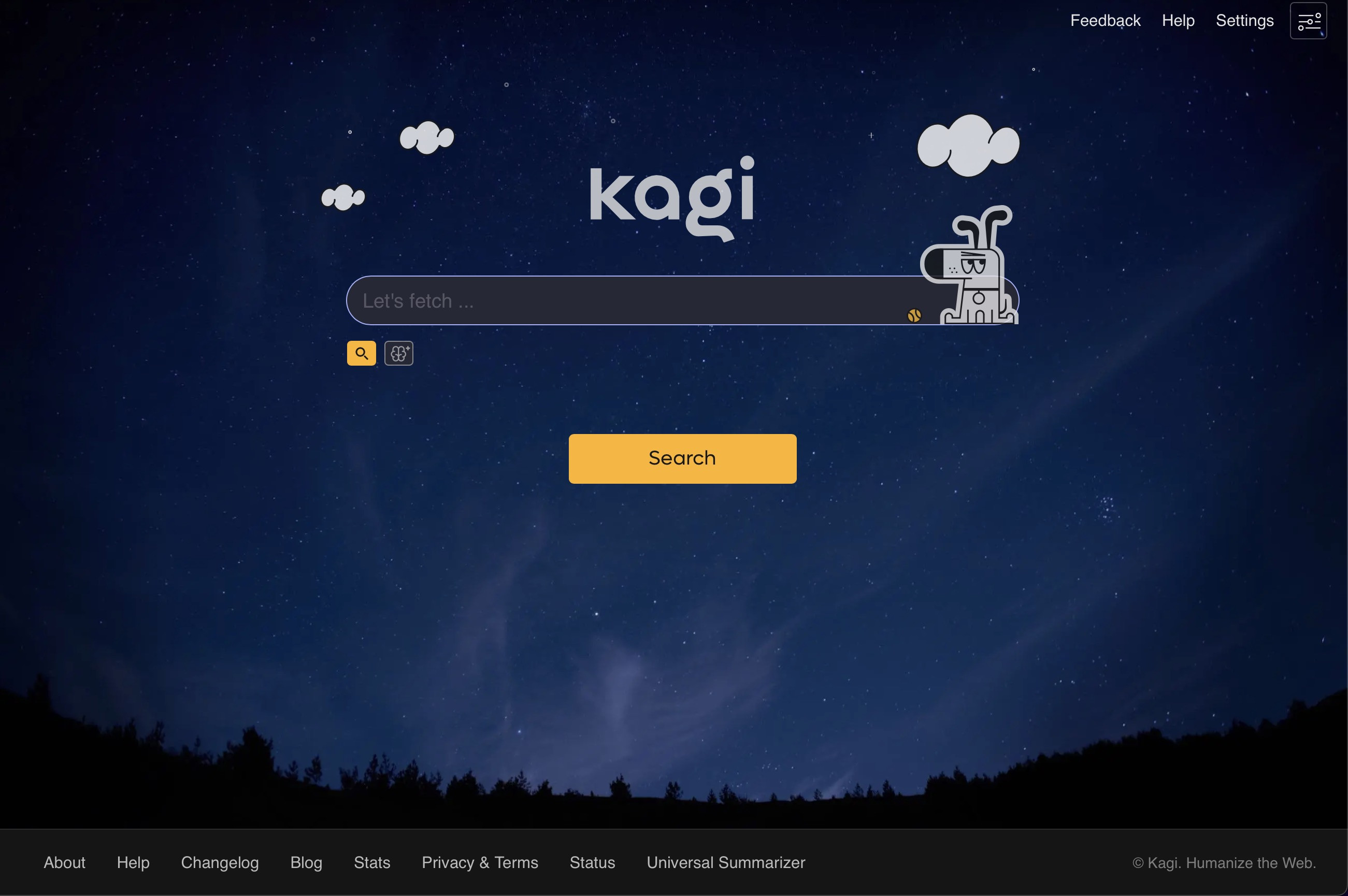Screen dimensions: 1348x896
Task: View the Changelog footer link
Action: click(220, 862)
